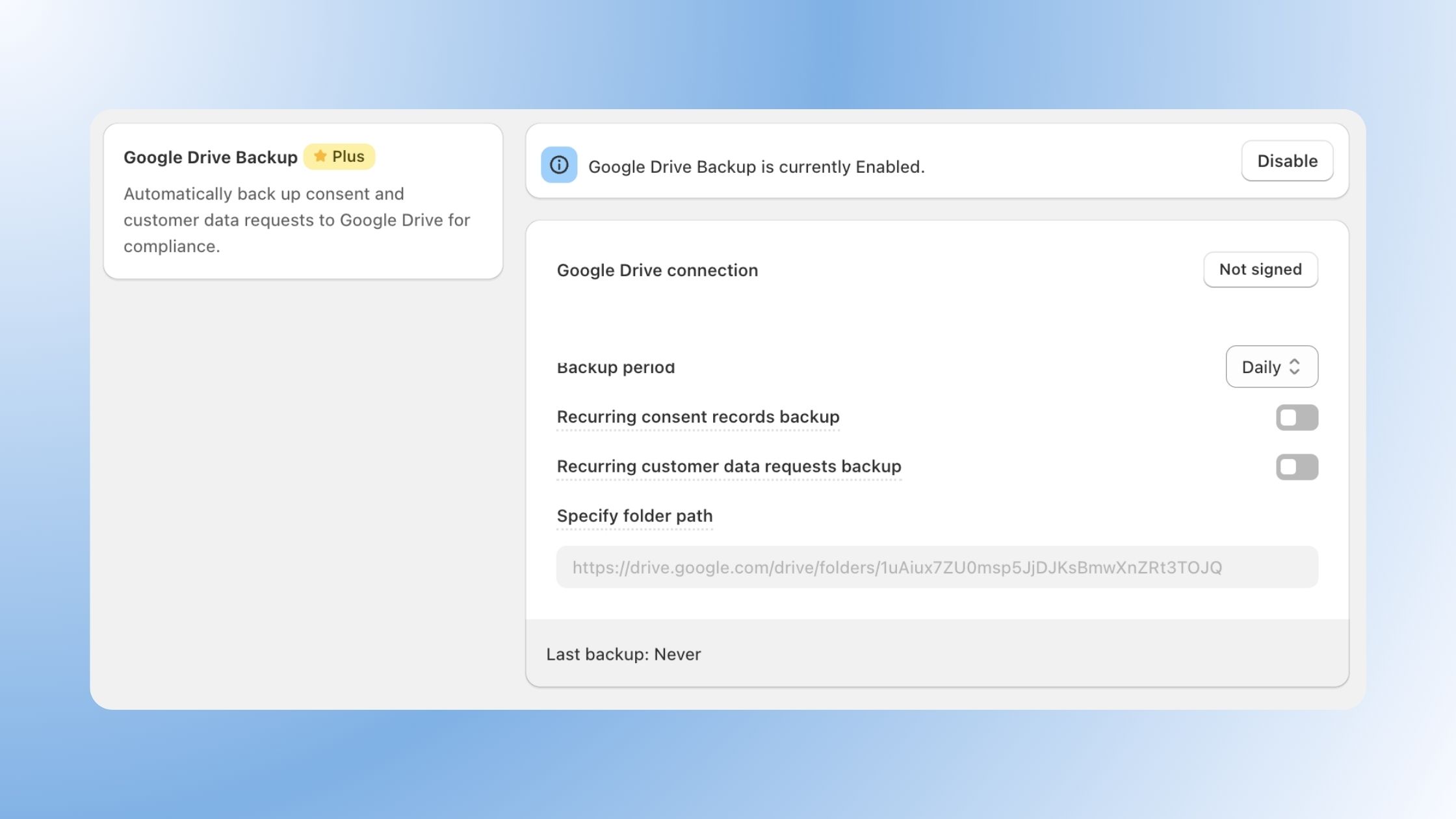Viewport: 1456px width, 819px height.
Task: Click the Last backup: Never text
Action: point(623,654)
